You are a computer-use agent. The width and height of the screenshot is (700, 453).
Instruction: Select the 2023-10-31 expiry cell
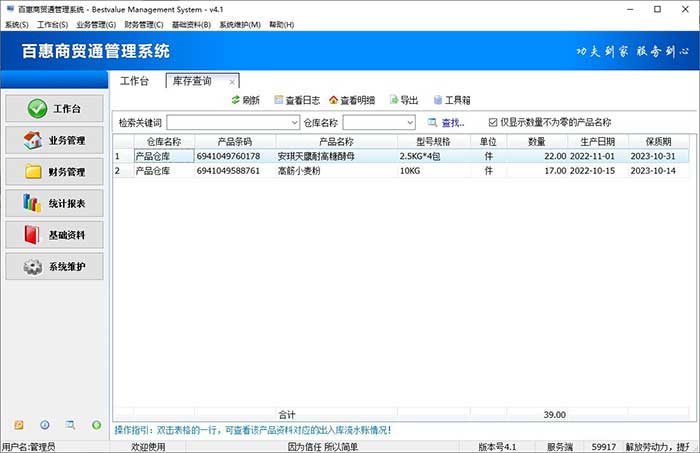click(659, 156)
